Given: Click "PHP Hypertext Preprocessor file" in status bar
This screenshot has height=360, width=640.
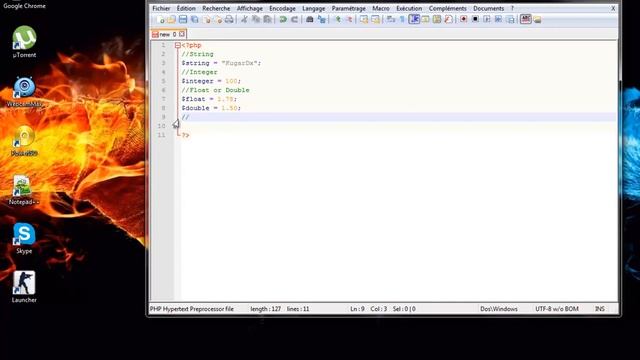Looking at the screenshot, I should [x=192, y=309].
